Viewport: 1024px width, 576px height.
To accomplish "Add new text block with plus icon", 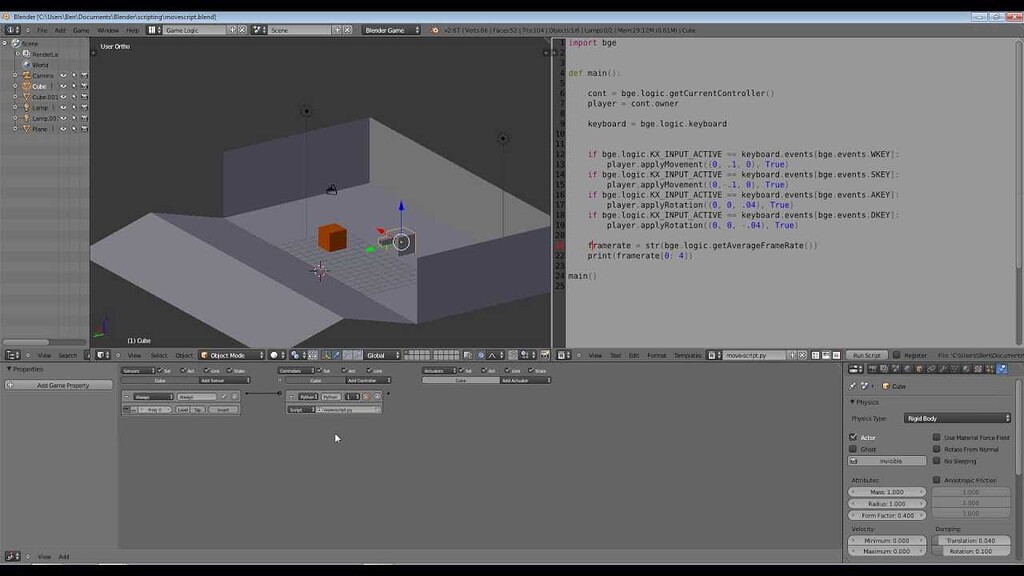I will [x=792, y=355].
